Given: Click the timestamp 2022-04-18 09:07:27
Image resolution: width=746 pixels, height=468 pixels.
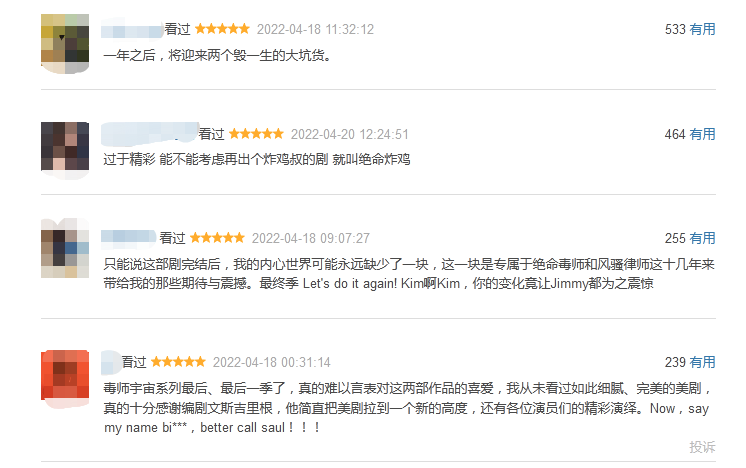Looking at the screenshot, I should (311, 238).
